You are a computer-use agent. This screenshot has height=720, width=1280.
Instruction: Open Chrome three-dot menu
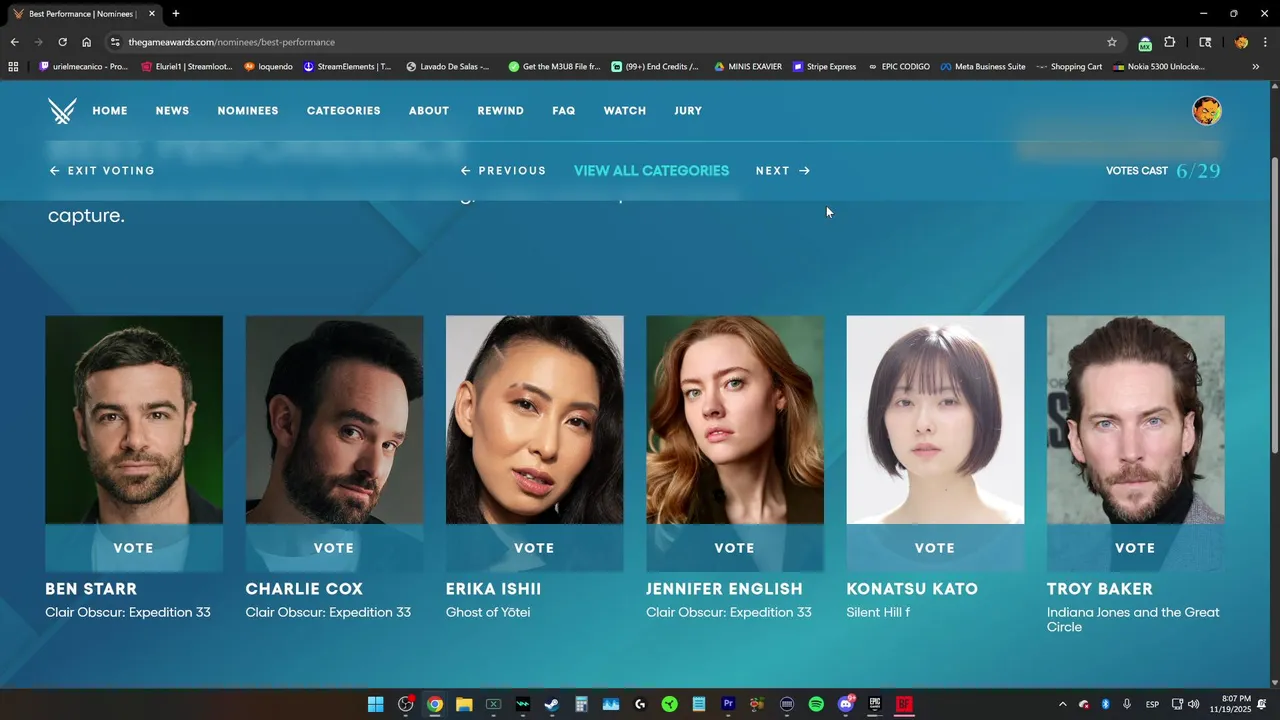tap(1265, 42)
